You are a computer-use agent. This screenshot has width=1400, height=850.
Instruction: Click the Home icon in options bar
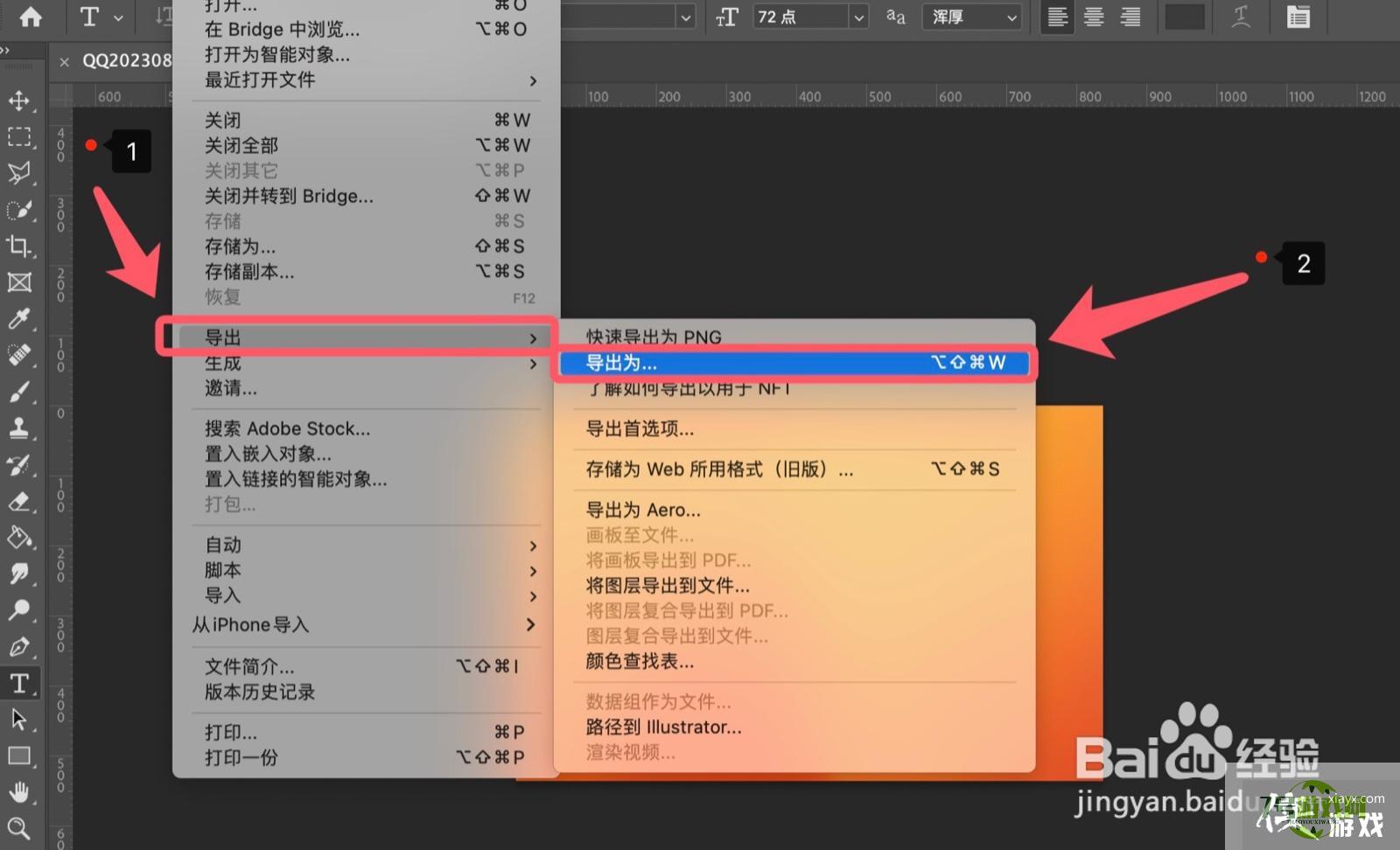(31, 17)
